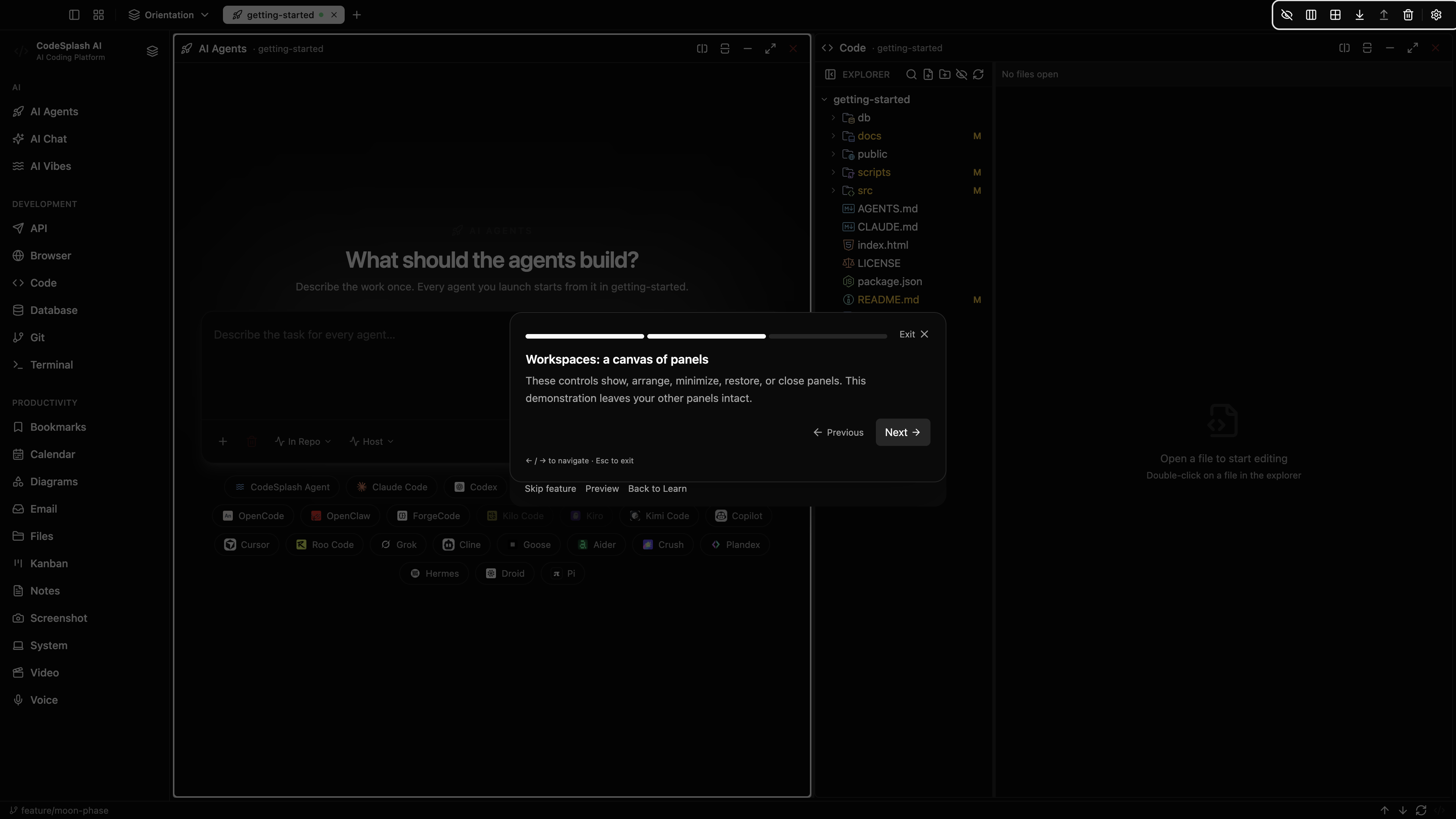Collapse the Explorer sidebar in Code panel
This screenshot has height=819, width=1456.
[x=830, y=75]
